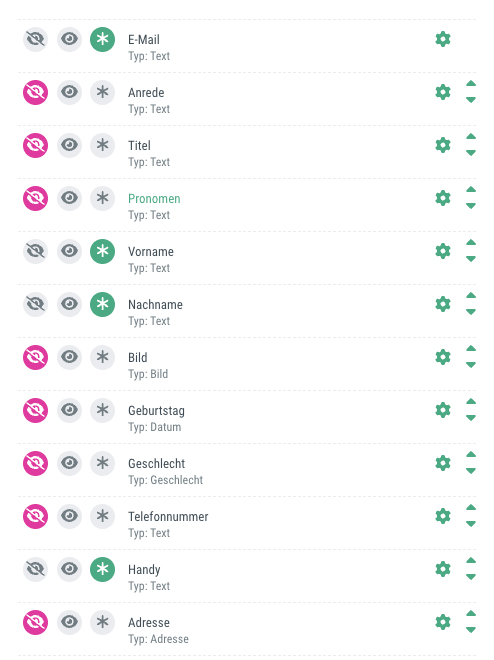Toggle required asterisk for Geschlecht field

click(103, 463)
